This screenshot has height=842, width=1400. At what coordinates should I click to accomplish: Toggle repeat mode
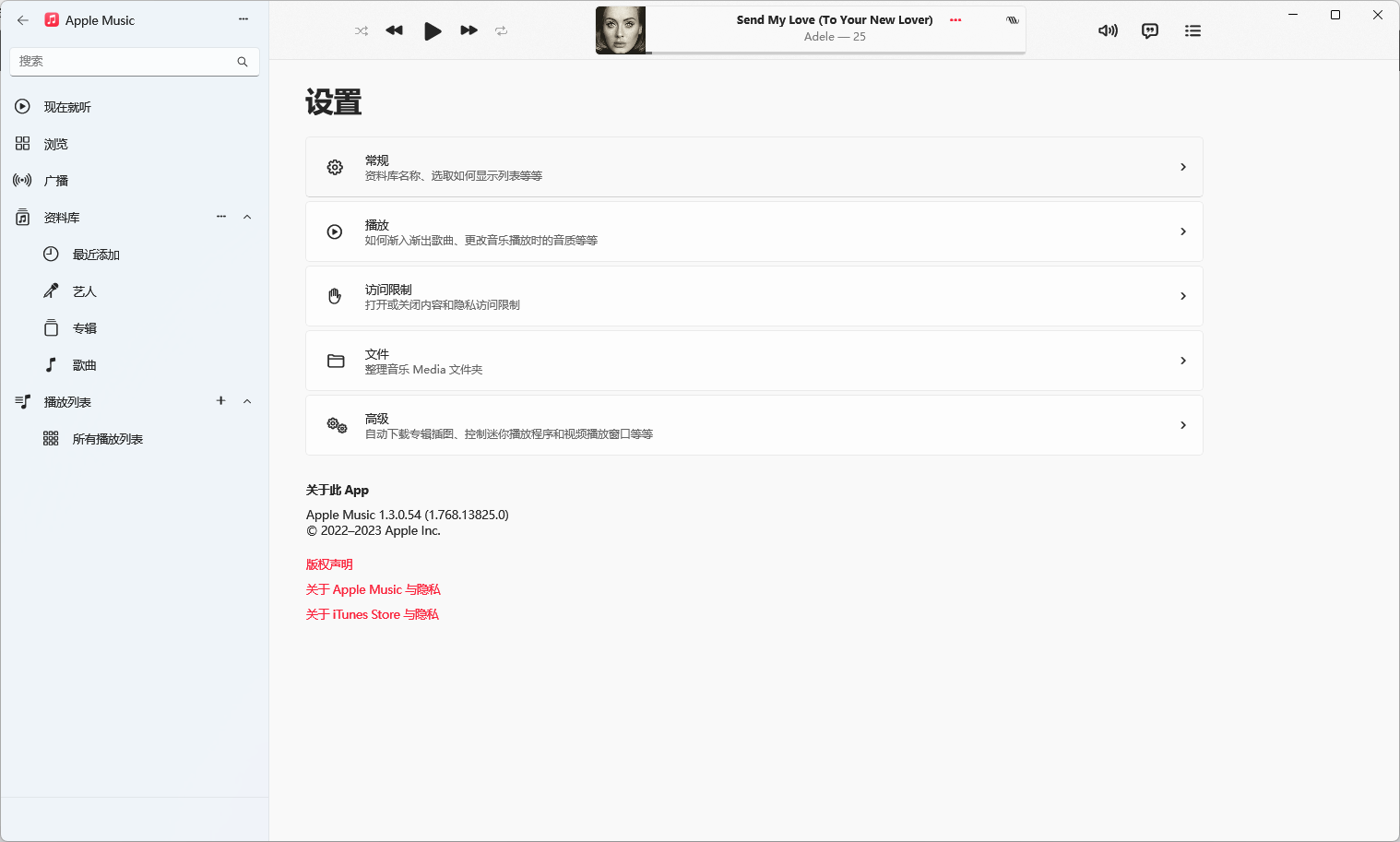[x=502, y=30]
